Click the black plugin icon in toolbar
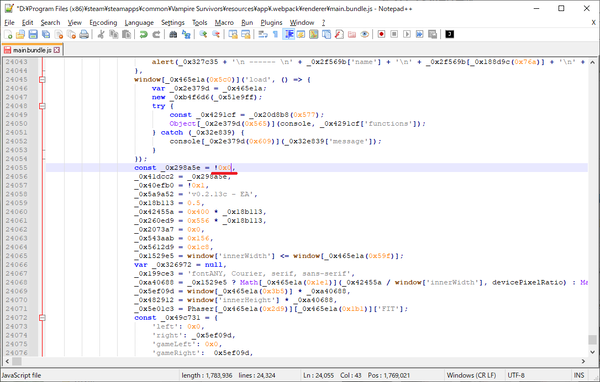The width and height of the screenshot is (600, 382). (x=450, y=35)
